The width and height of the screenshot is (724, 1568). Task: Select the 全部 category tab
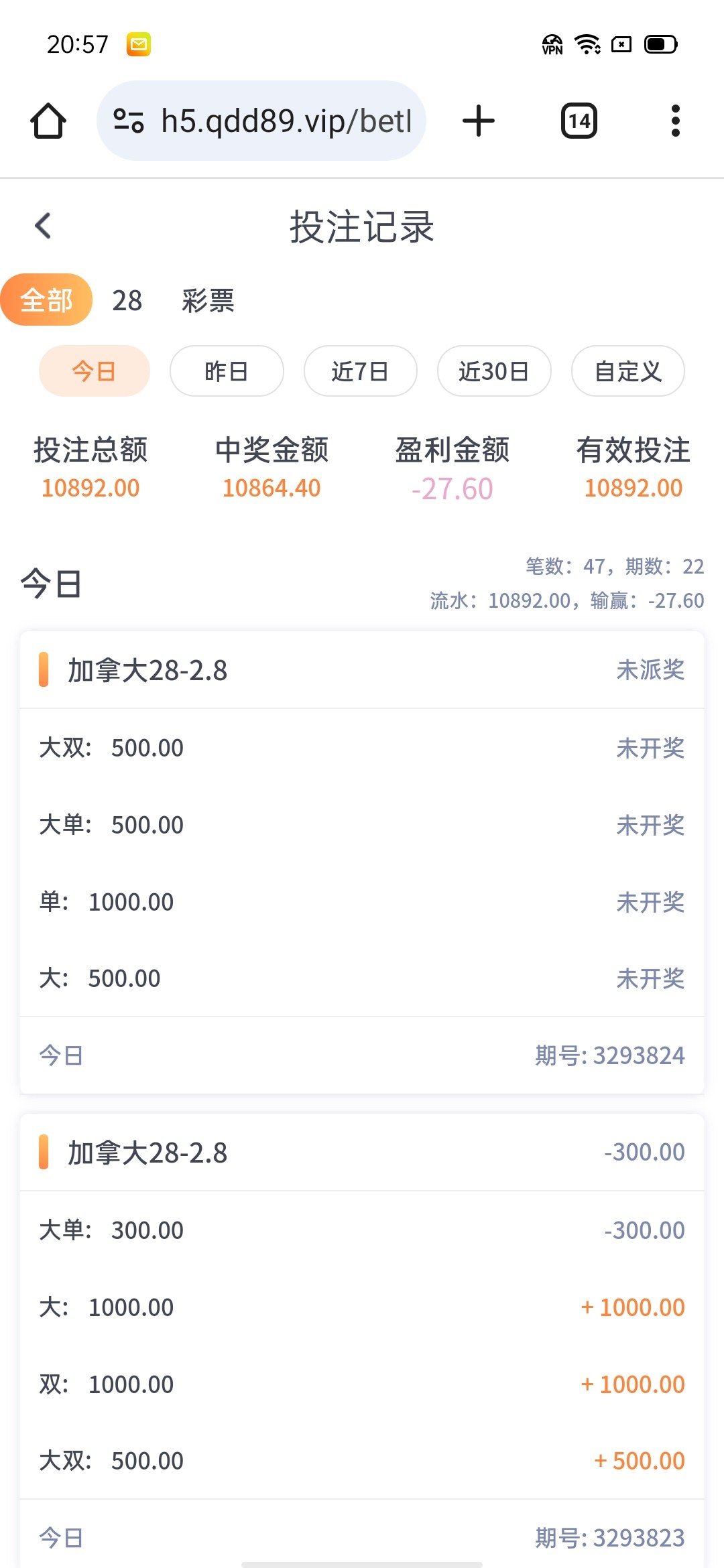(x=46, y=300)
